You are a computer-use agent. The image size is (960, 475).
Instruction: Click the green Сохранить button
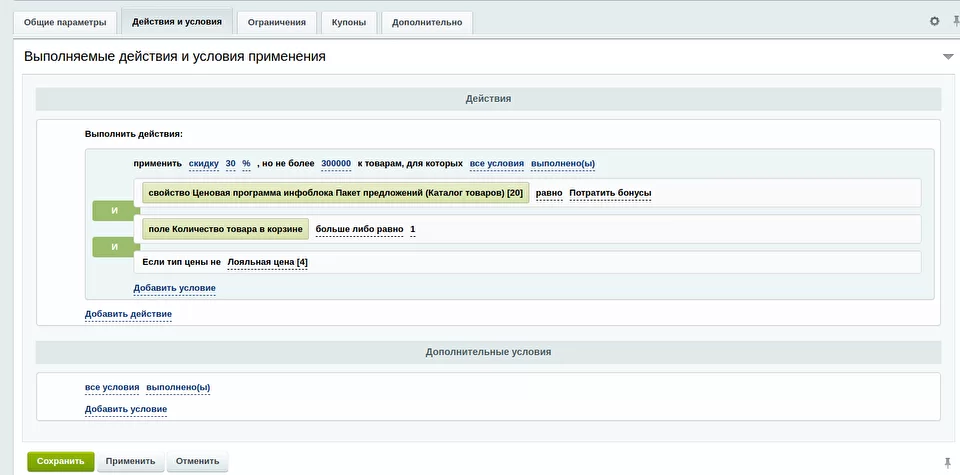tap(61, 462)
